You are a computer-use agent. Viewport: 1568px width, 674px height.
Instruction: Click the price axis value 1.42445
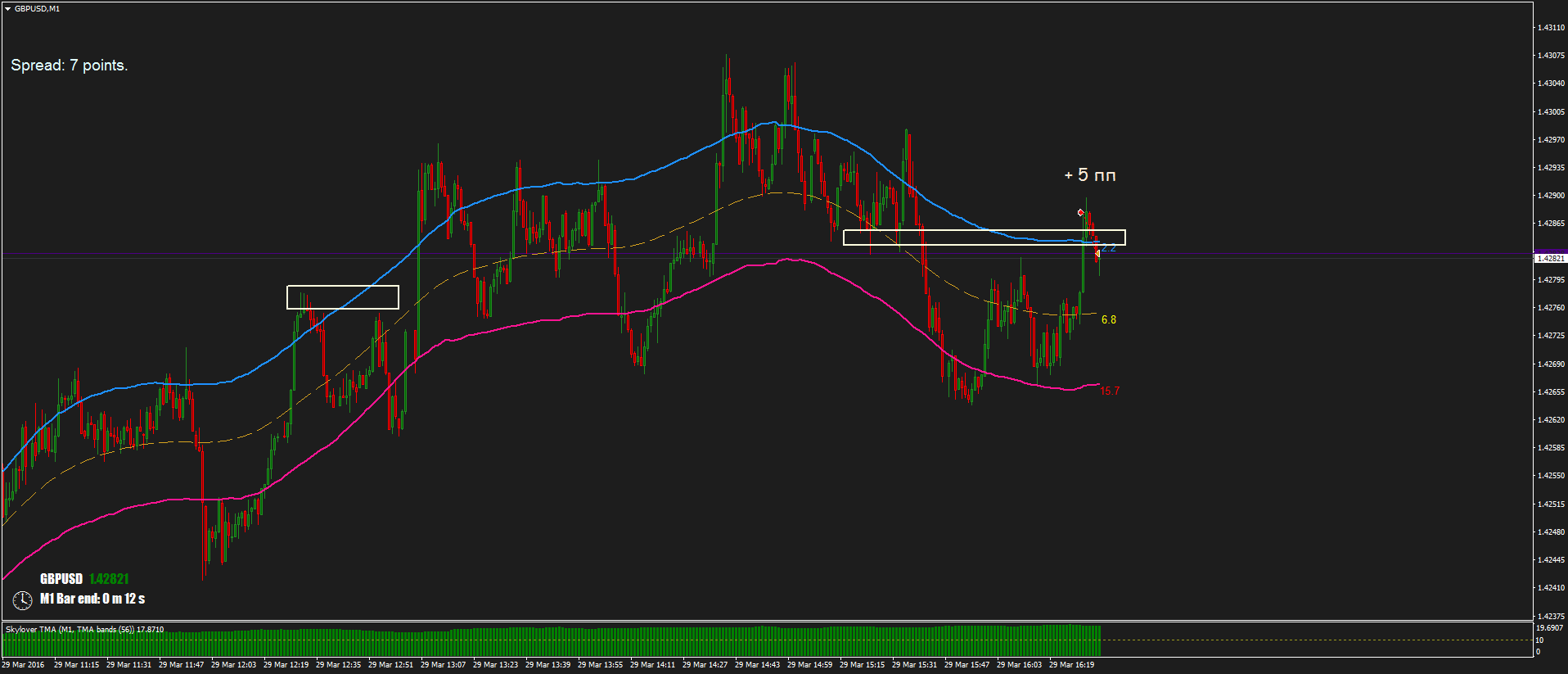point(1551,560)
